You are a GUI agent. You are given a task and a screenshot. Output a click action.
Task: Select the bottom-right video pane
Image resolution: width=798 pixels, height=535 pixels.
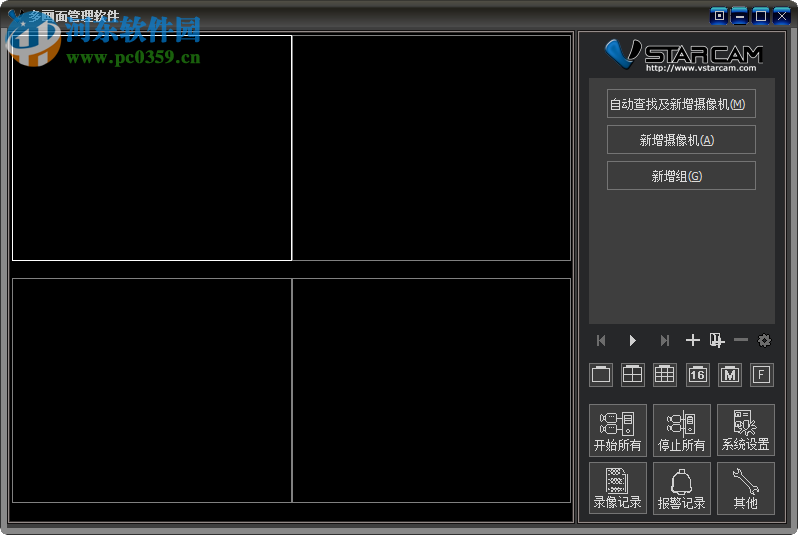(x=432, y=390)
